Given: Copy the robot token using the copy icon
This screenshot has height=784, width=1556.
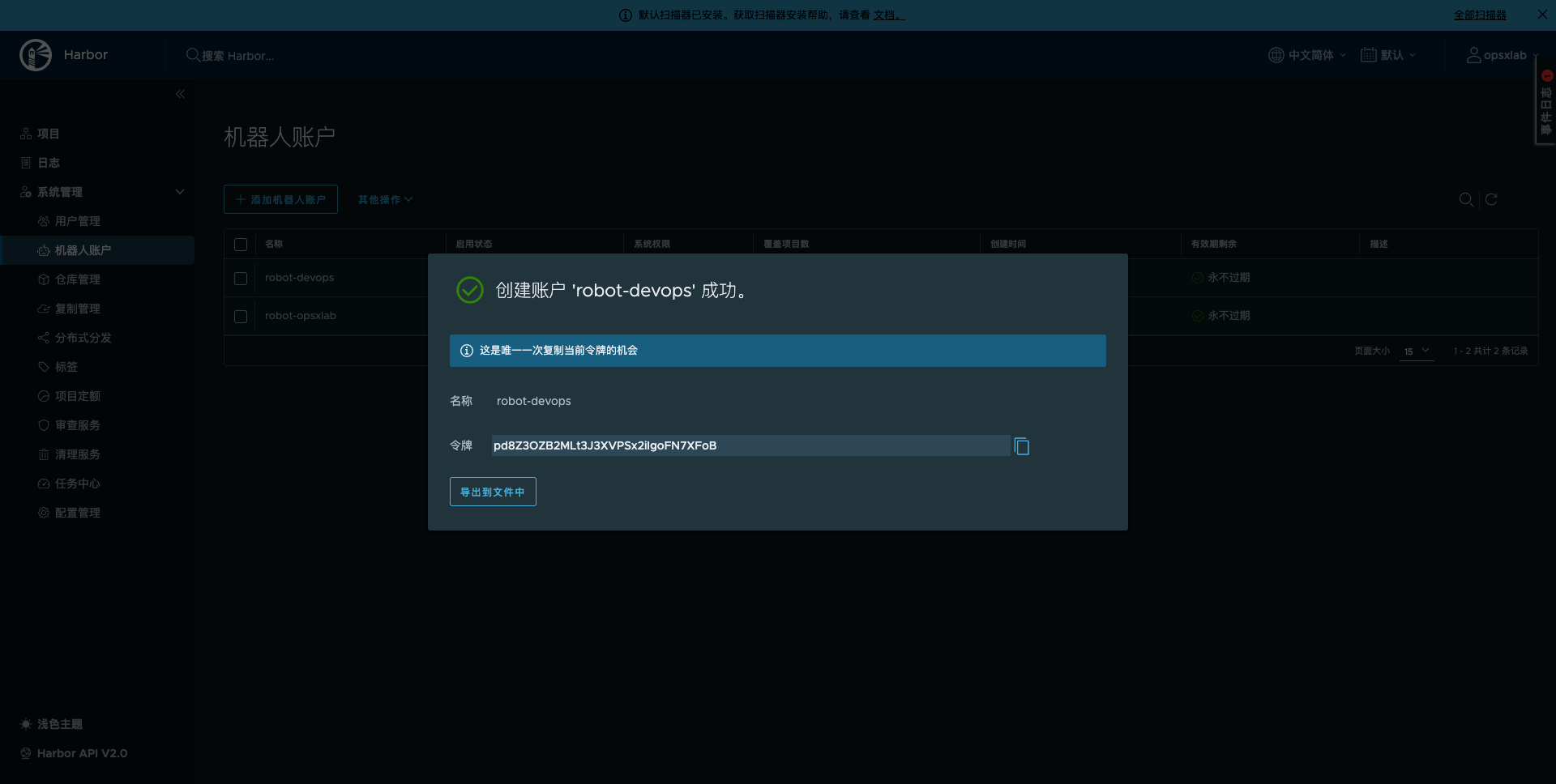Looking at the screenshot, I should [1021, 445].
